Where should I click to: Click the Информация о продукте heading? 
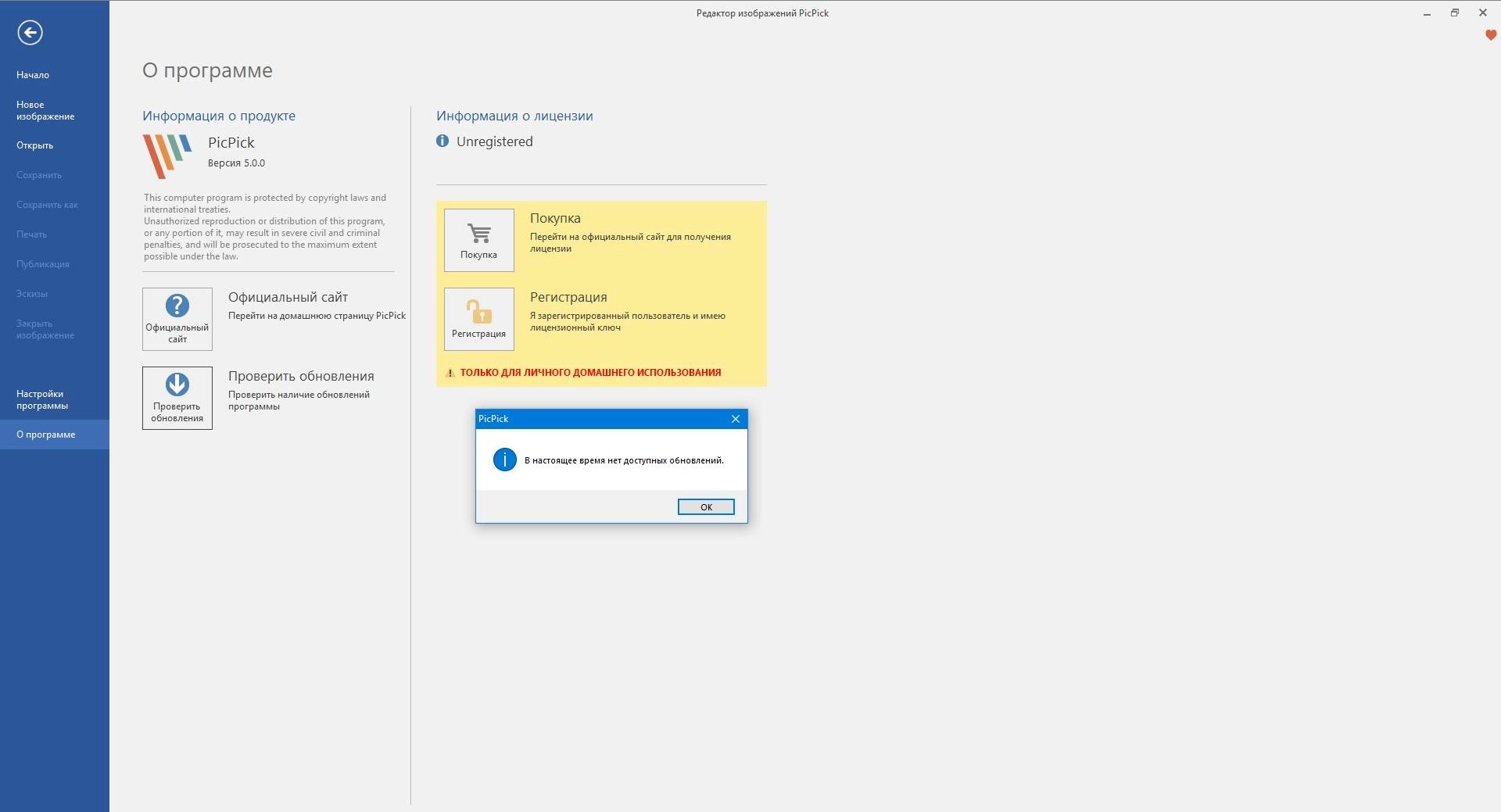coord(219,116)
